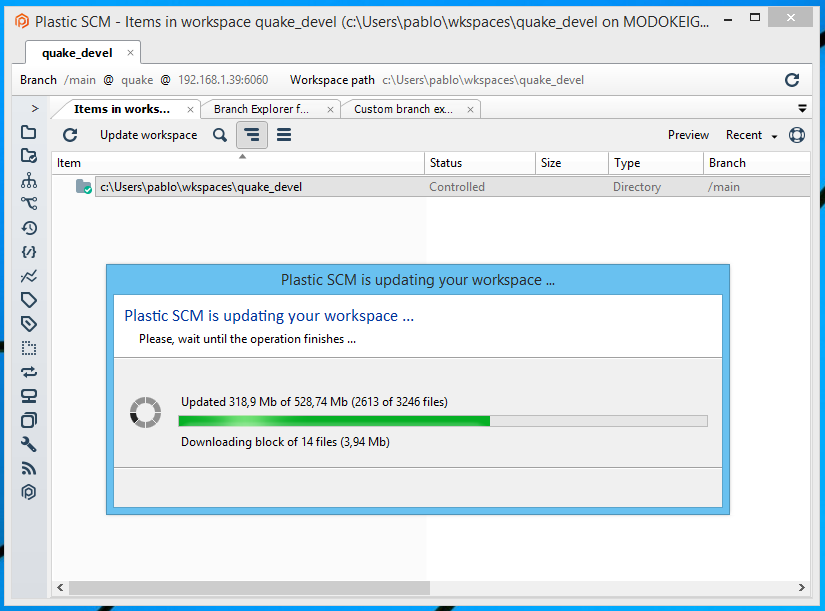This screenshot has height=611, width=825.
Task: Click the "Directory" type cell
Action: 637,187
